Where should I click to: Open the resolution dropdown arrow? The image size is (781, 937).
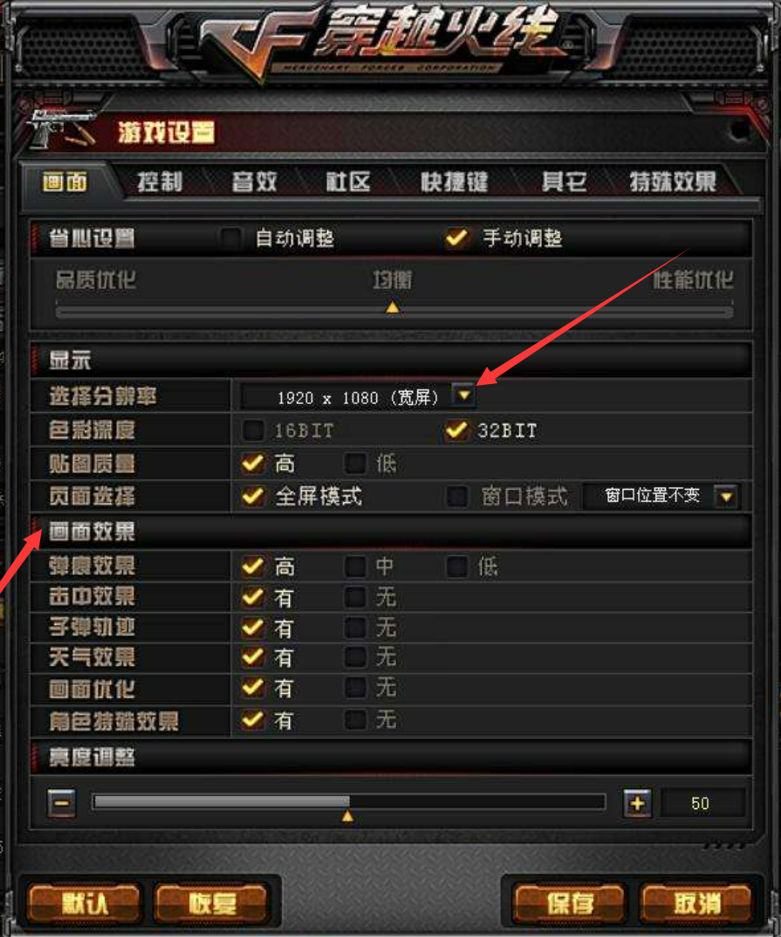[x=464, y=395]
